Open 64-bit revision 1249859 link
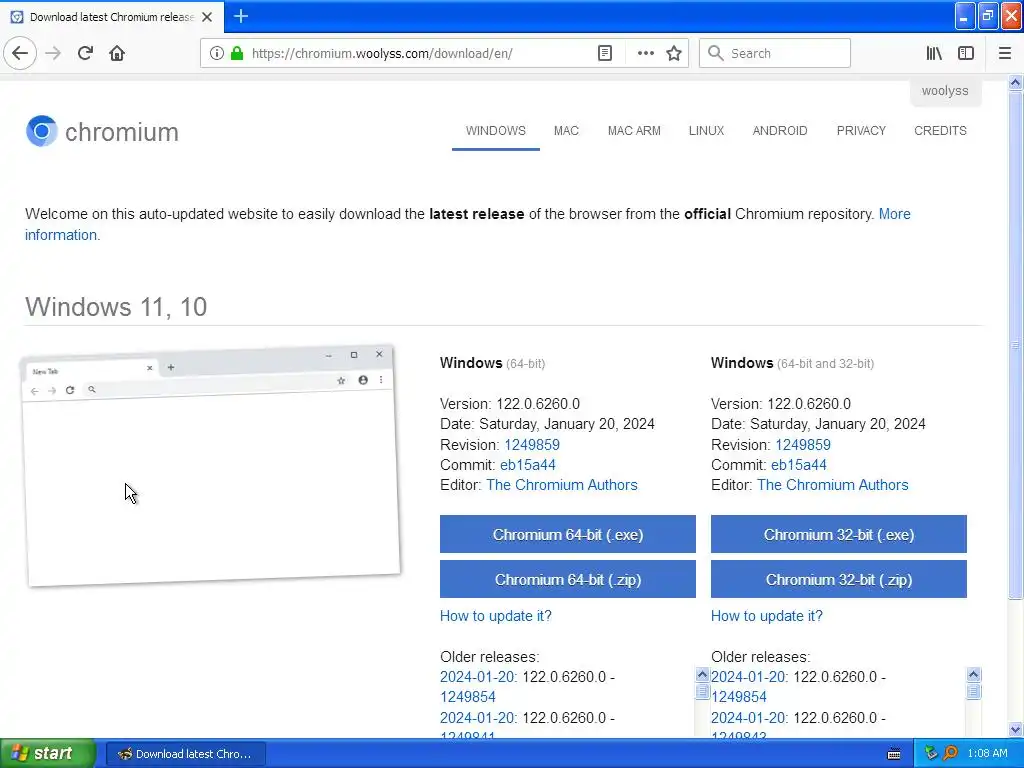This screenshot has height=768, width=1024. pos(532,445)
